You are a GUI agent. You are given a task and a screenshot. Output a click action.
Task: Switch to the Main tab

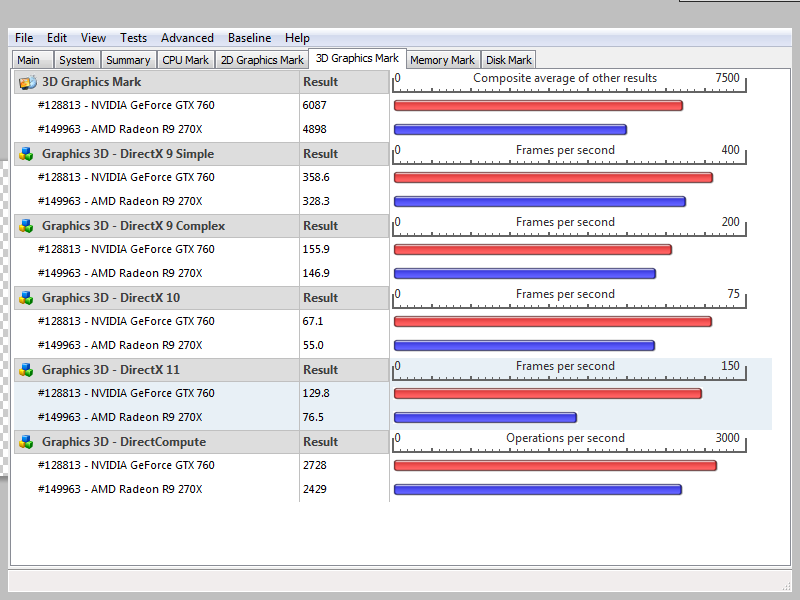coord(32,60)
